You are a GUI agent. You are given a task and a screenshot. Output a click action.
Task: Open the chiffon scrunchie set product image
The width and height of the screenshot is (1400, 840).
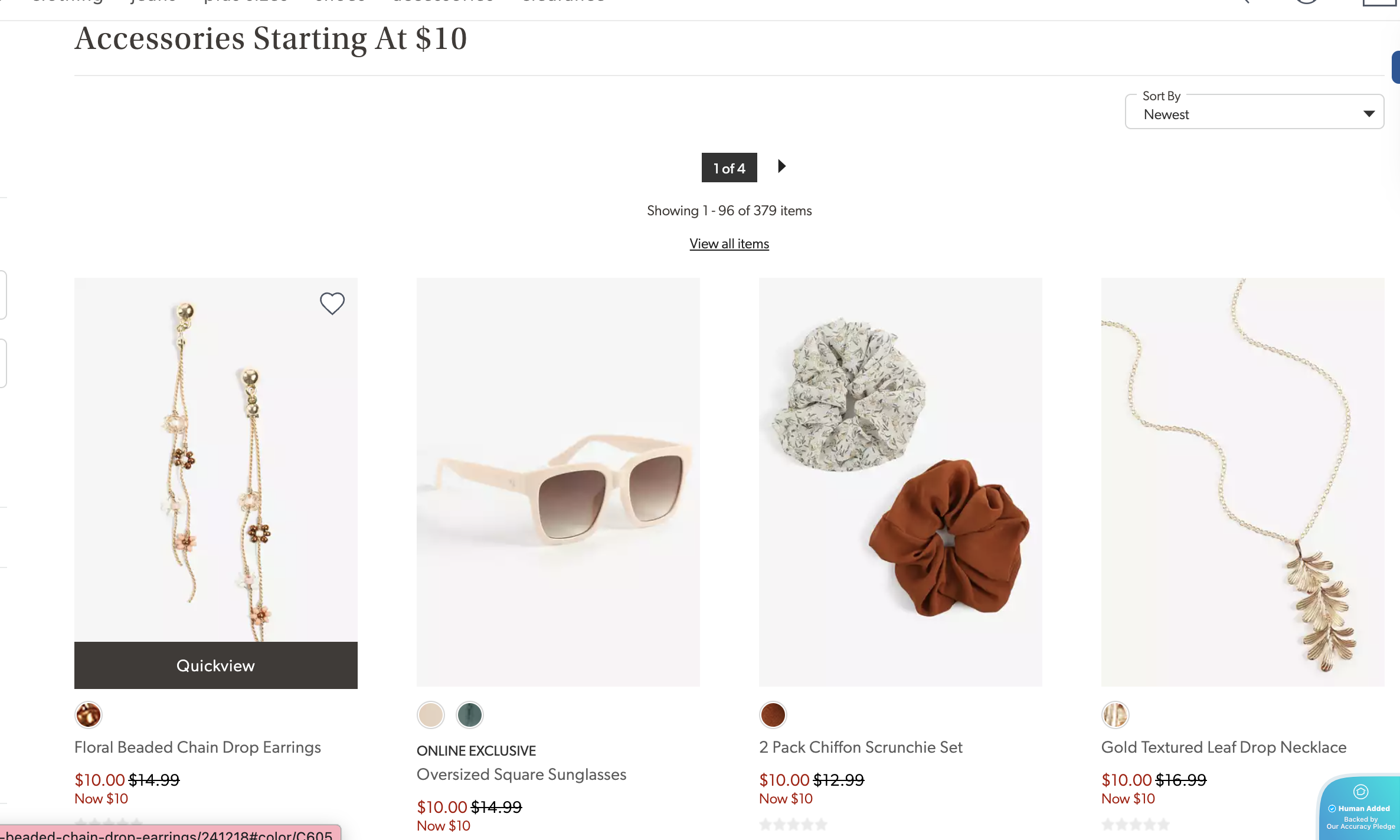click(901, 482)
